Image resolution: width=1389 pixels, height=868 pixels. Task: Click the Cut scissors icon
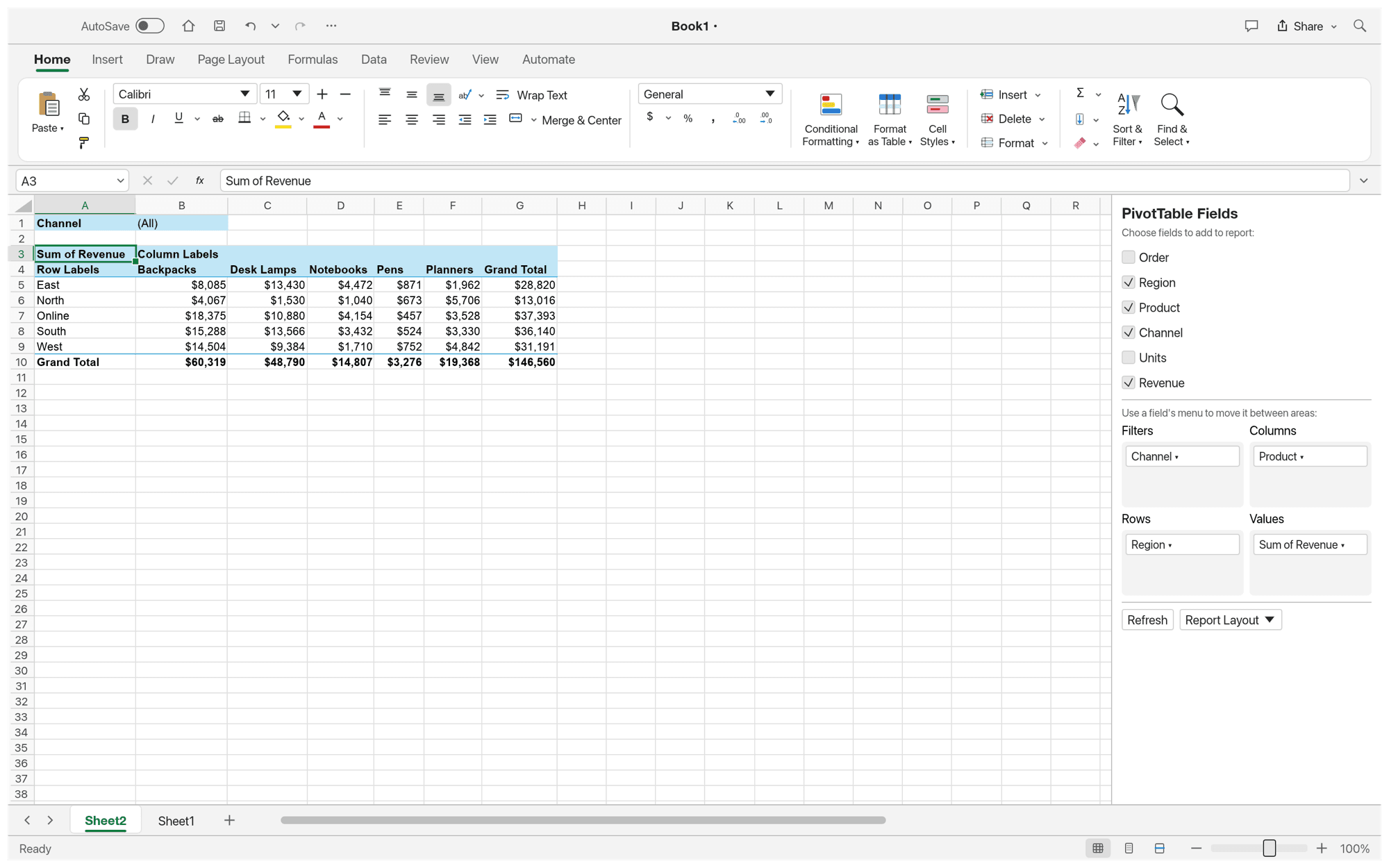[x=84, y=94]
